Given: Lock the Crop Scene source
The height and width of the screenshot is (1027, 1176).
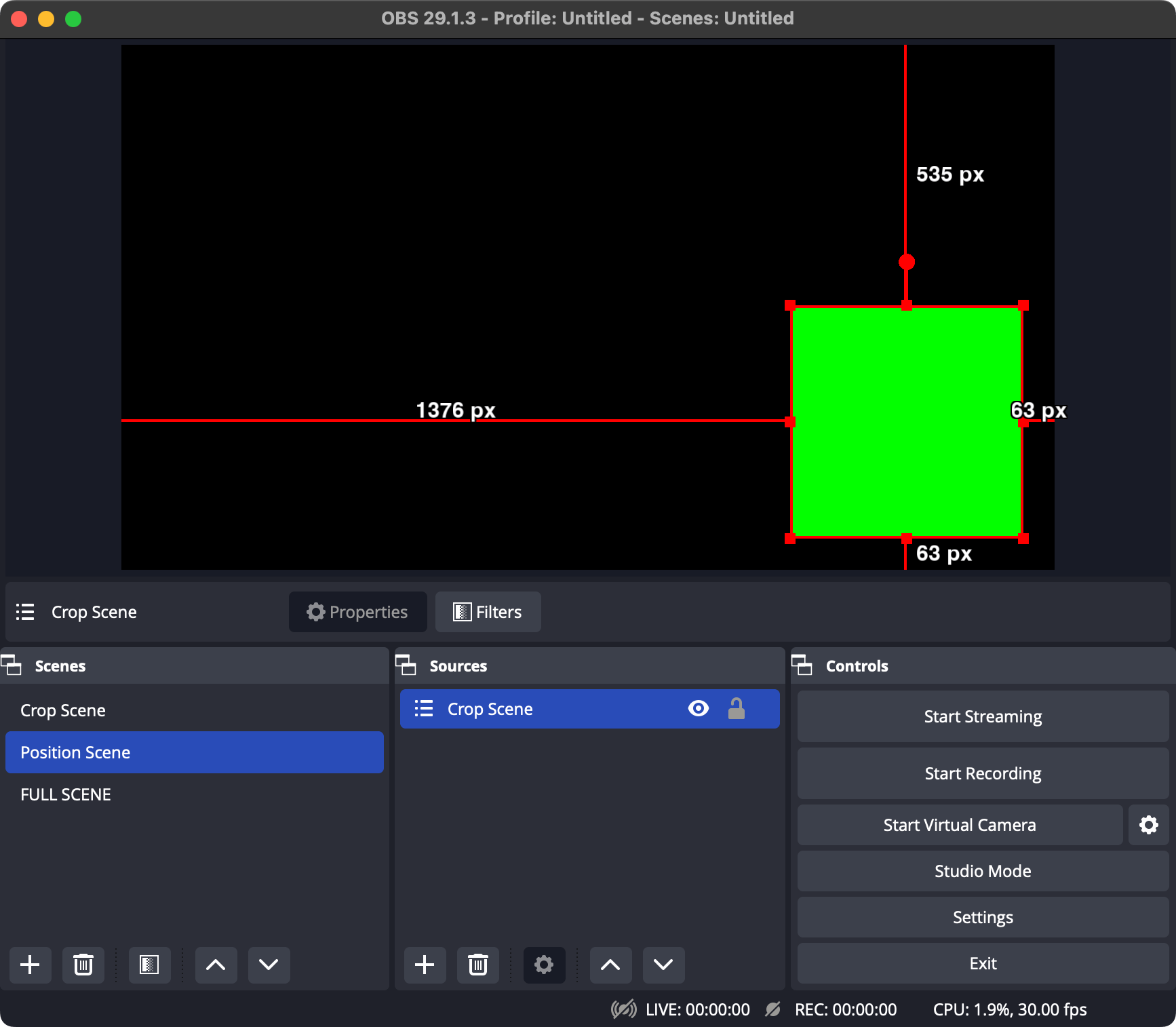Looking at the screenshot, I should pos(737,708).
